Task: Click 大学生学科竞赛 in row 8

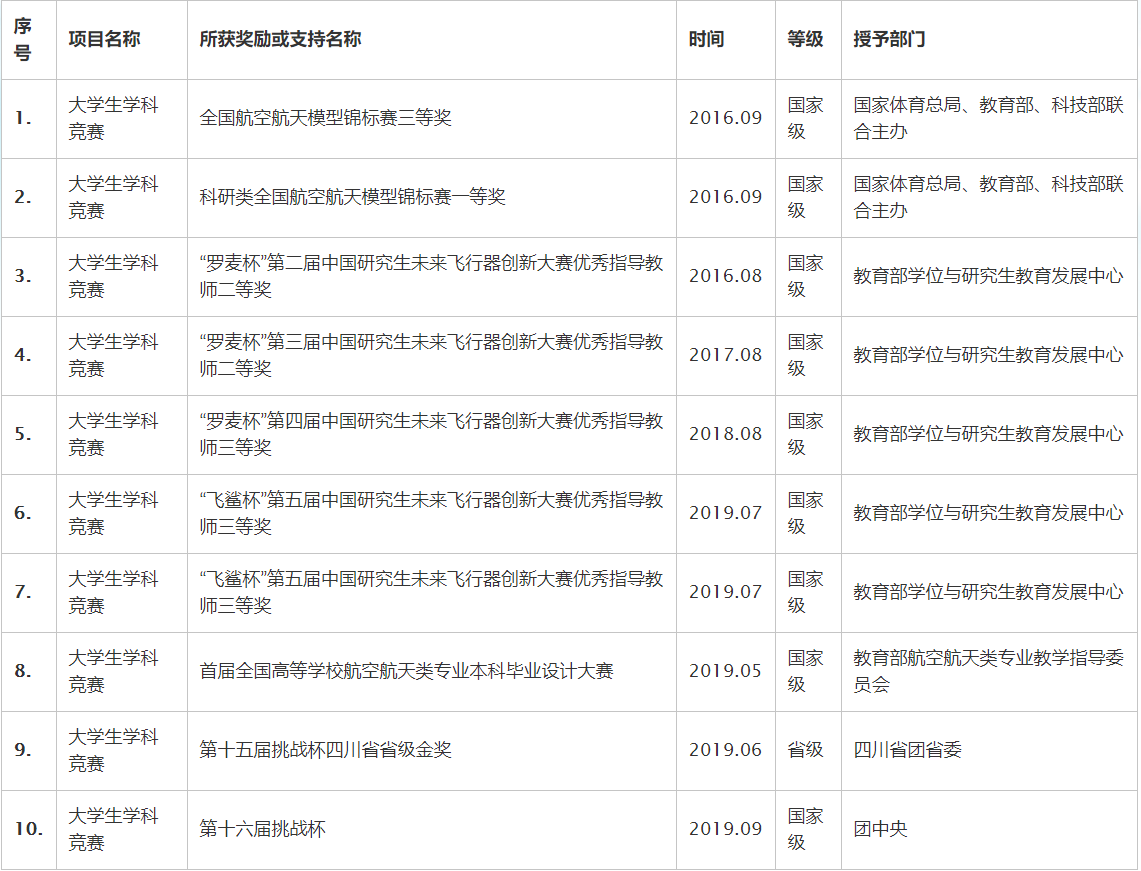Action: click(x=122, y=672)
